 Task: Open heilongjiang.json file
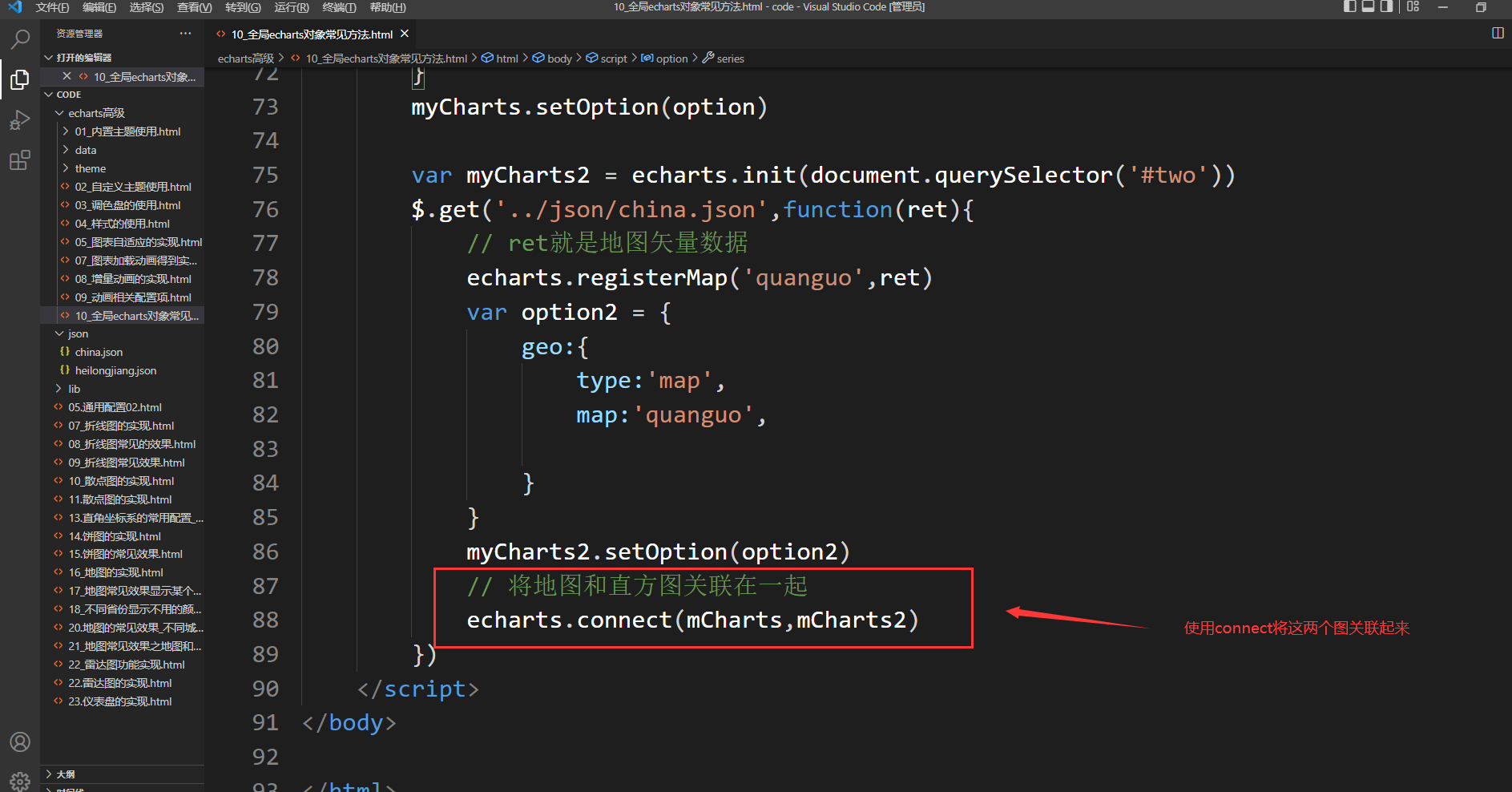pyautogui.click(x=115, y=370)
